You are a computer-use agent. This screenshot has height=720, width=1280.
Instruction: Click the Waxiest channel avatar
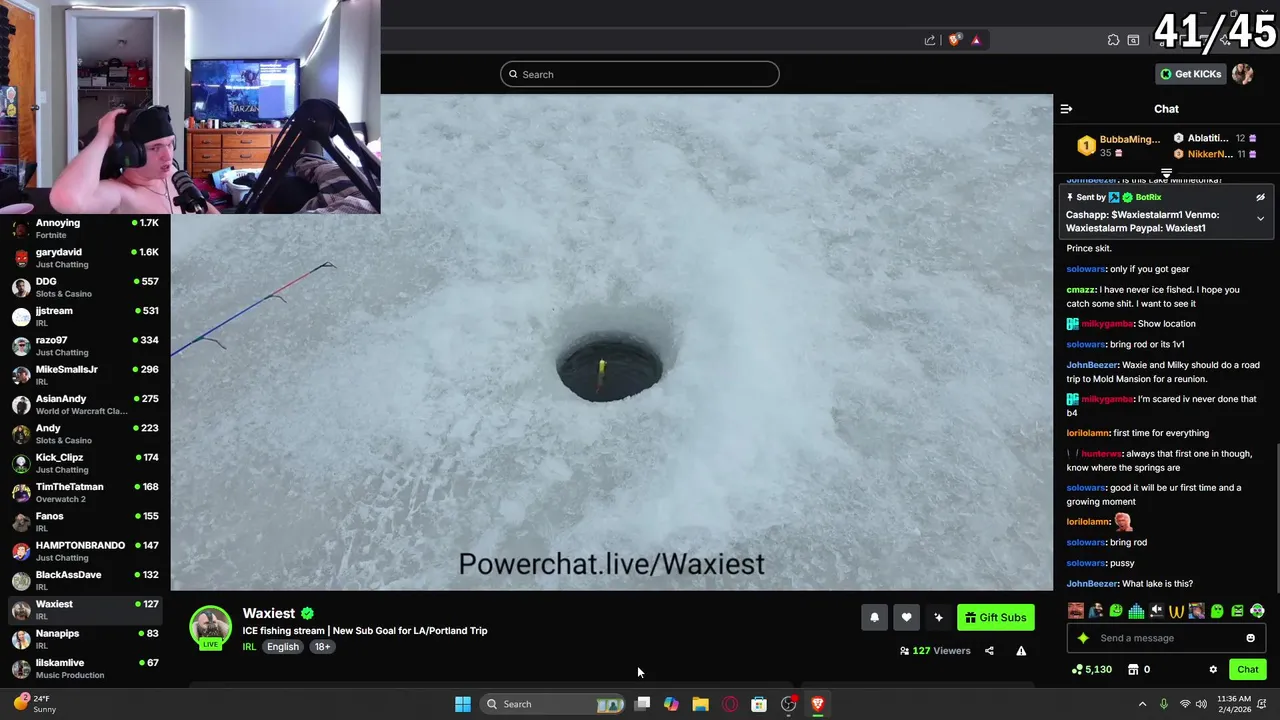pyautogui.click(x=210, y=626)
